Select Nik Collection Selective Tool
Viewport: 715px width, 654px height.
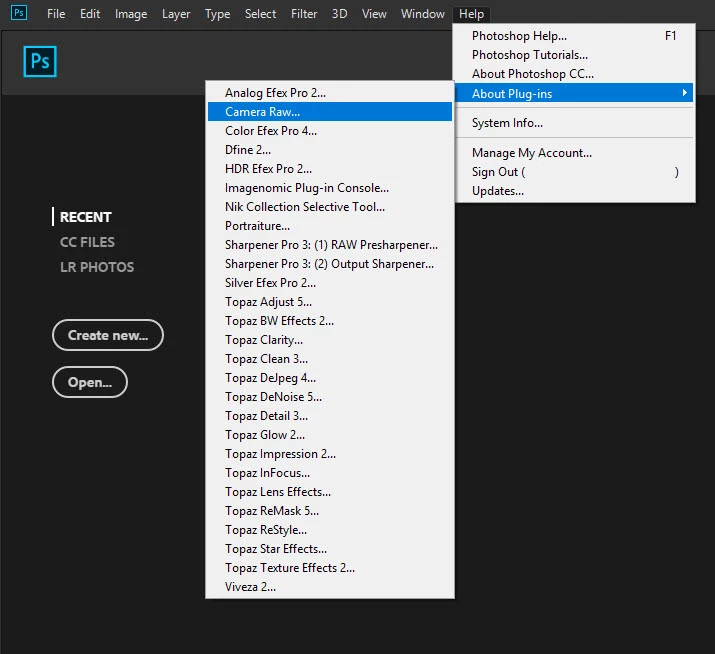[x=330, y=207]
